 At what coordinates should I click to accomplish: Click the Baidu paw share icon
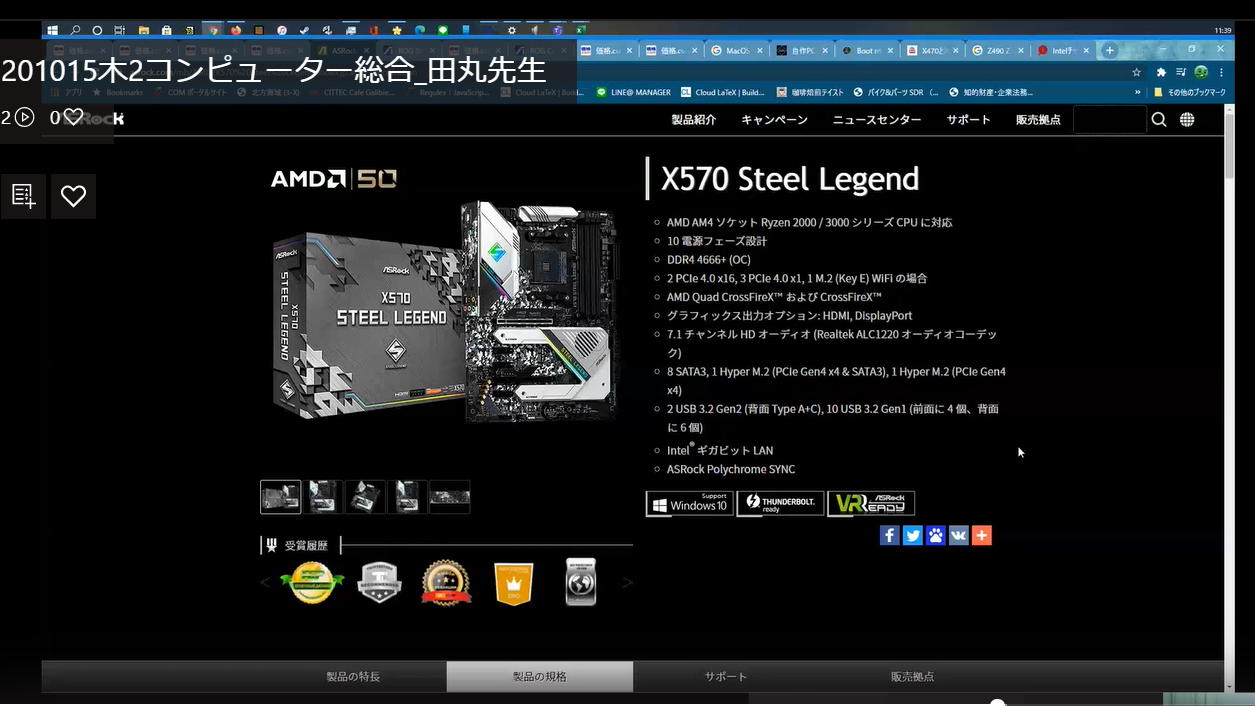pos(935,535)
